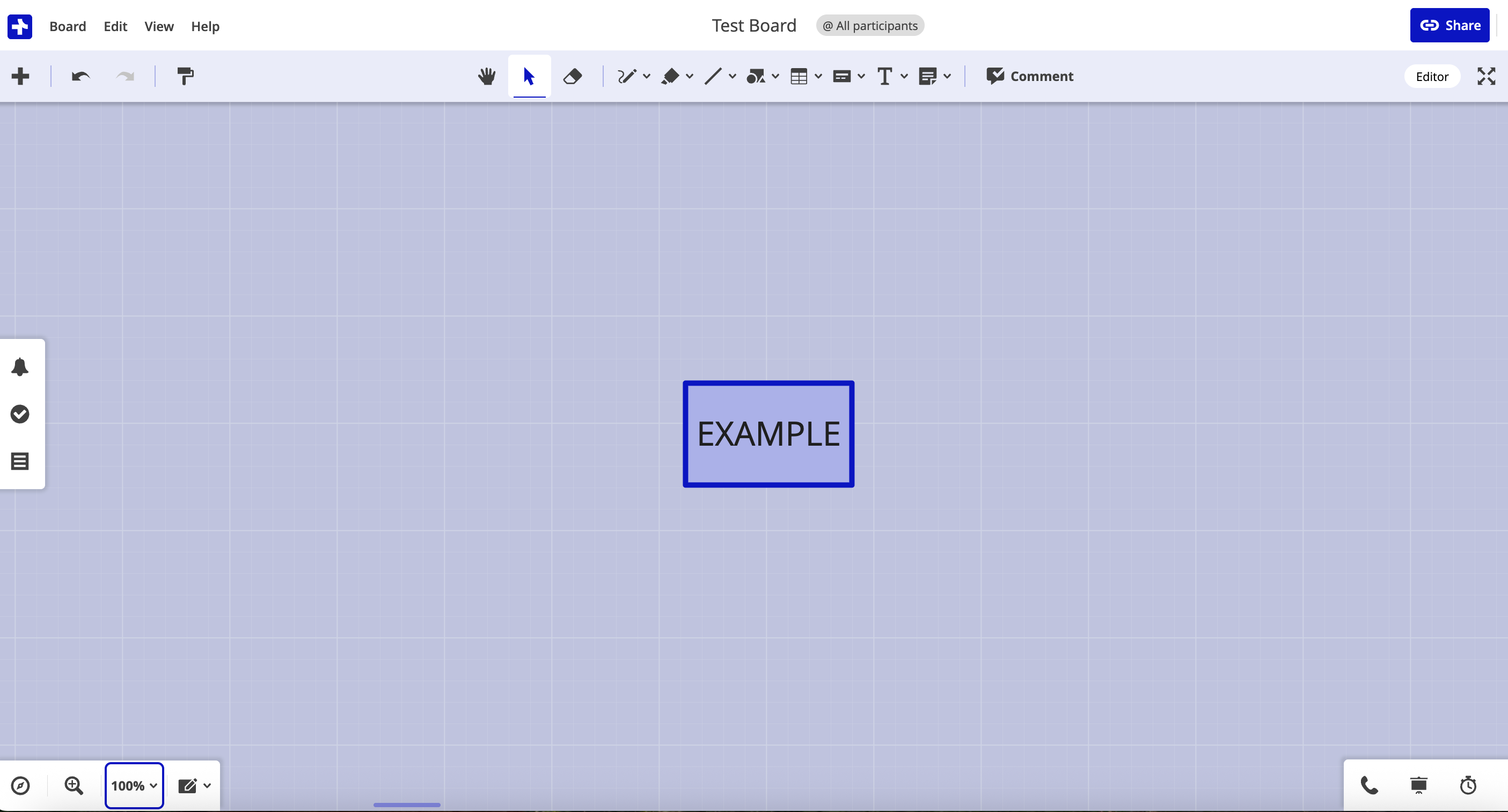
Task: Open notifications via the bell icon
Action: (x=20, y=367)
